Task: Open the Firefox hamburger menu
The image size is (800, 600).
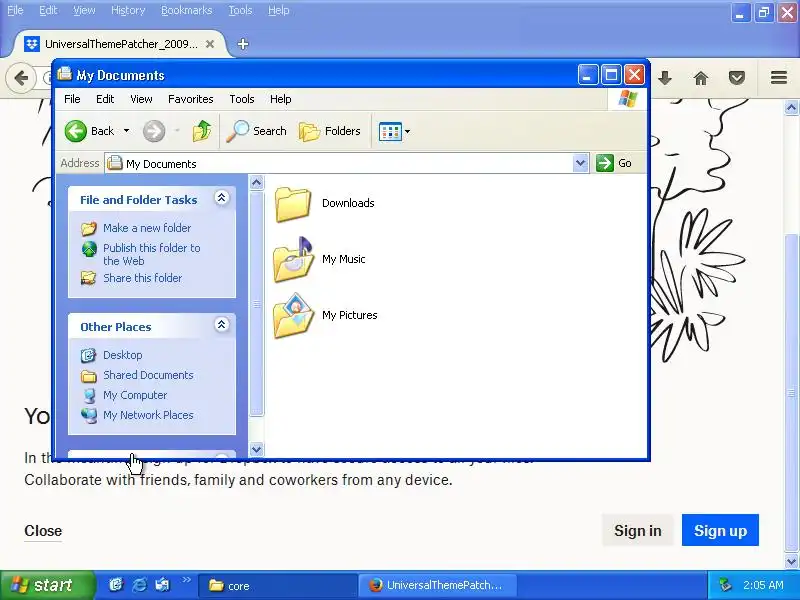Action: tap(779, 78)
